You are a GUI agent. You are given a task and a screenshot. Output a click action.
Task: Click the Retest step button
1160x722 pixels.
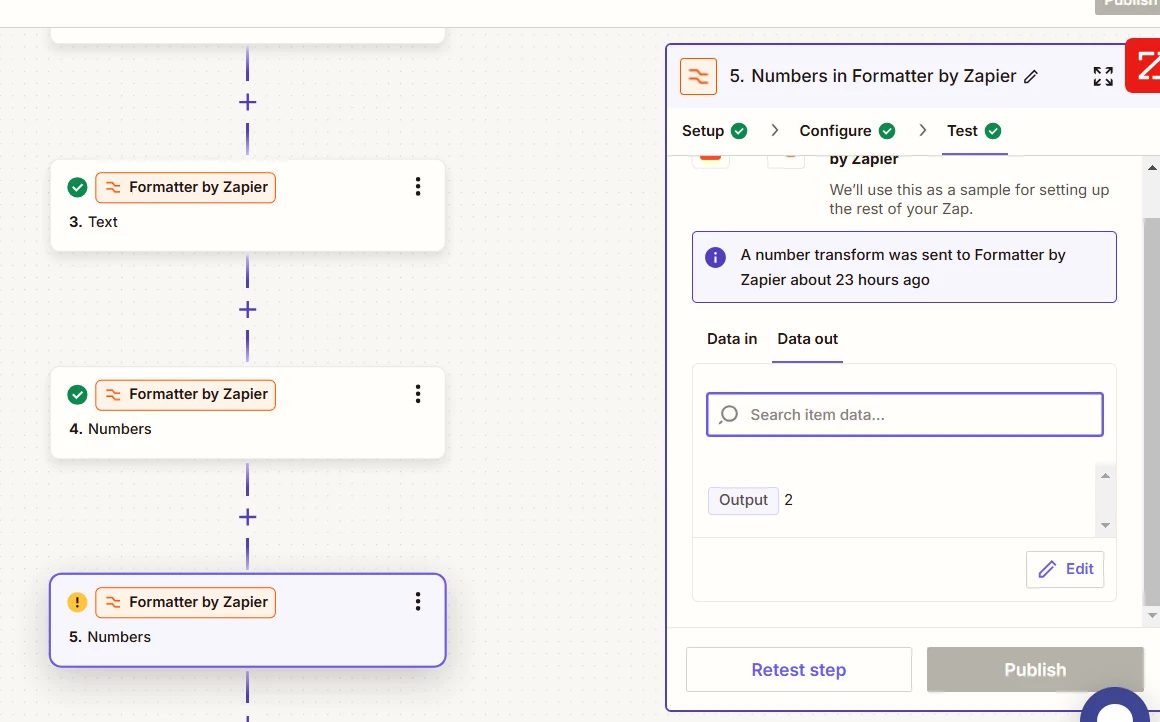799,669
